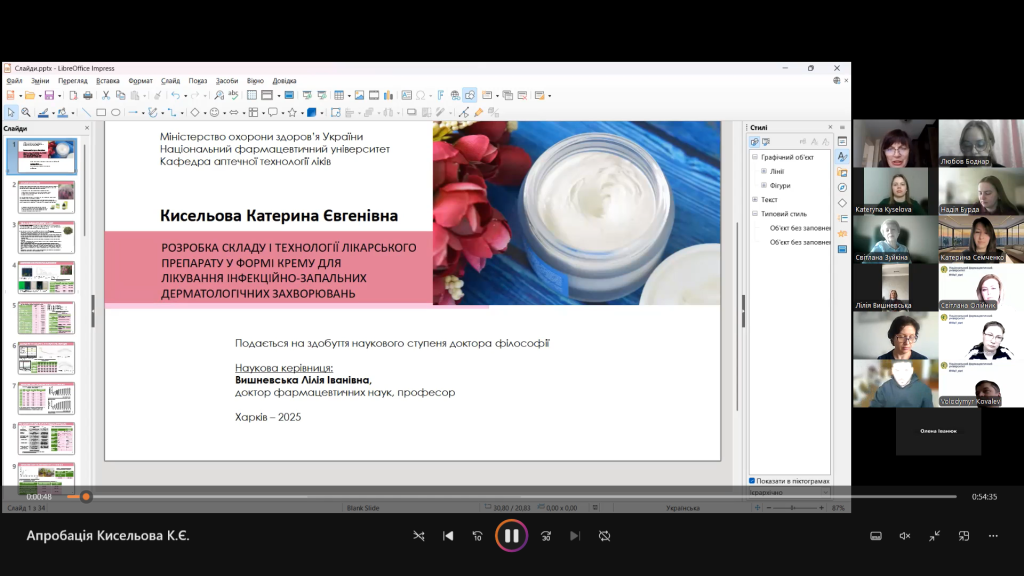
Task: Open Find and Replace magnifier icon
Action: pyautogui.click(x=219, y=95)
